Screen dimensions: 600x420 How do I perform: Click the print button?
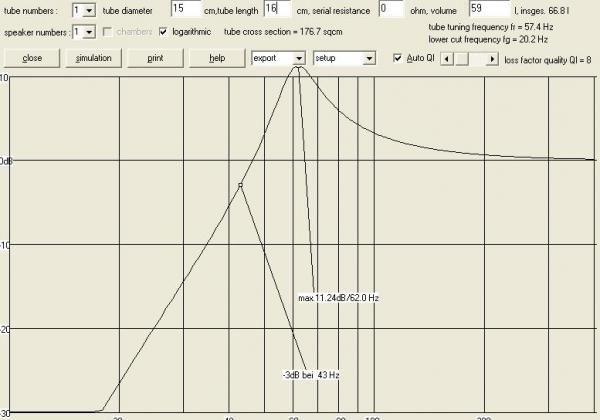click(155, 58)
